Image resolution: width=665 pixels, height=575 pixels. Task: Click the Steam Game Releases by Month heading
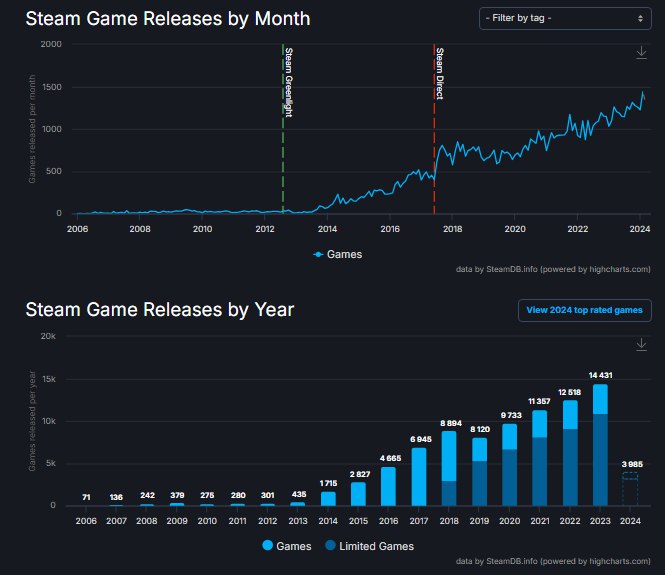[168, 19]
